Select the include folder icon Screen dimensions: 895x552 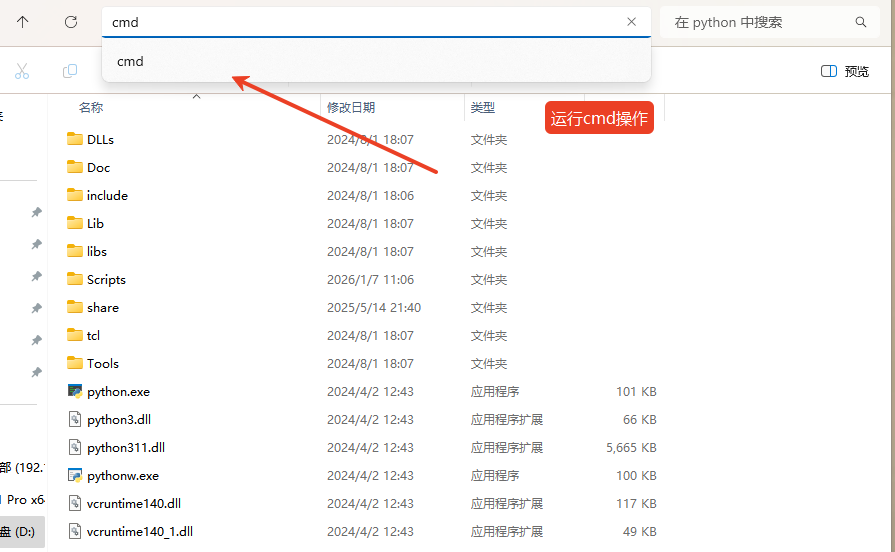(x=75, y=195)
